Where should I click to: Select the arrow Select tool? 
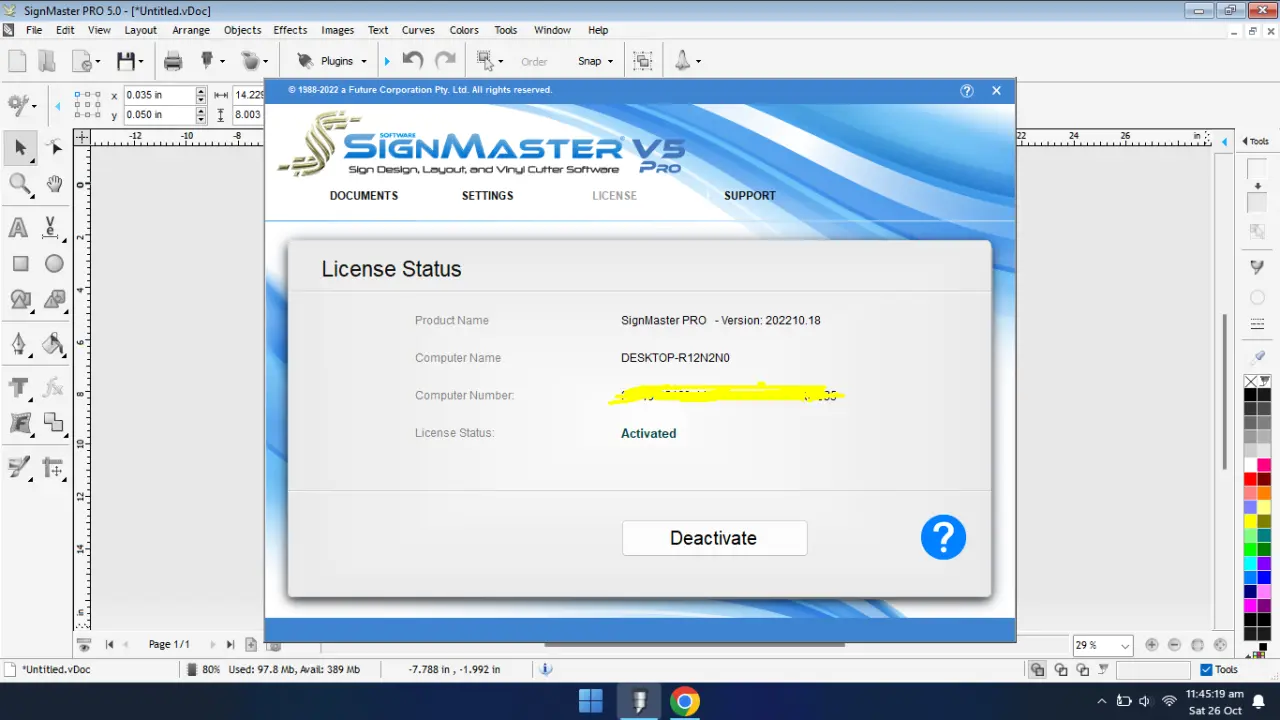(x=20, y=148)
